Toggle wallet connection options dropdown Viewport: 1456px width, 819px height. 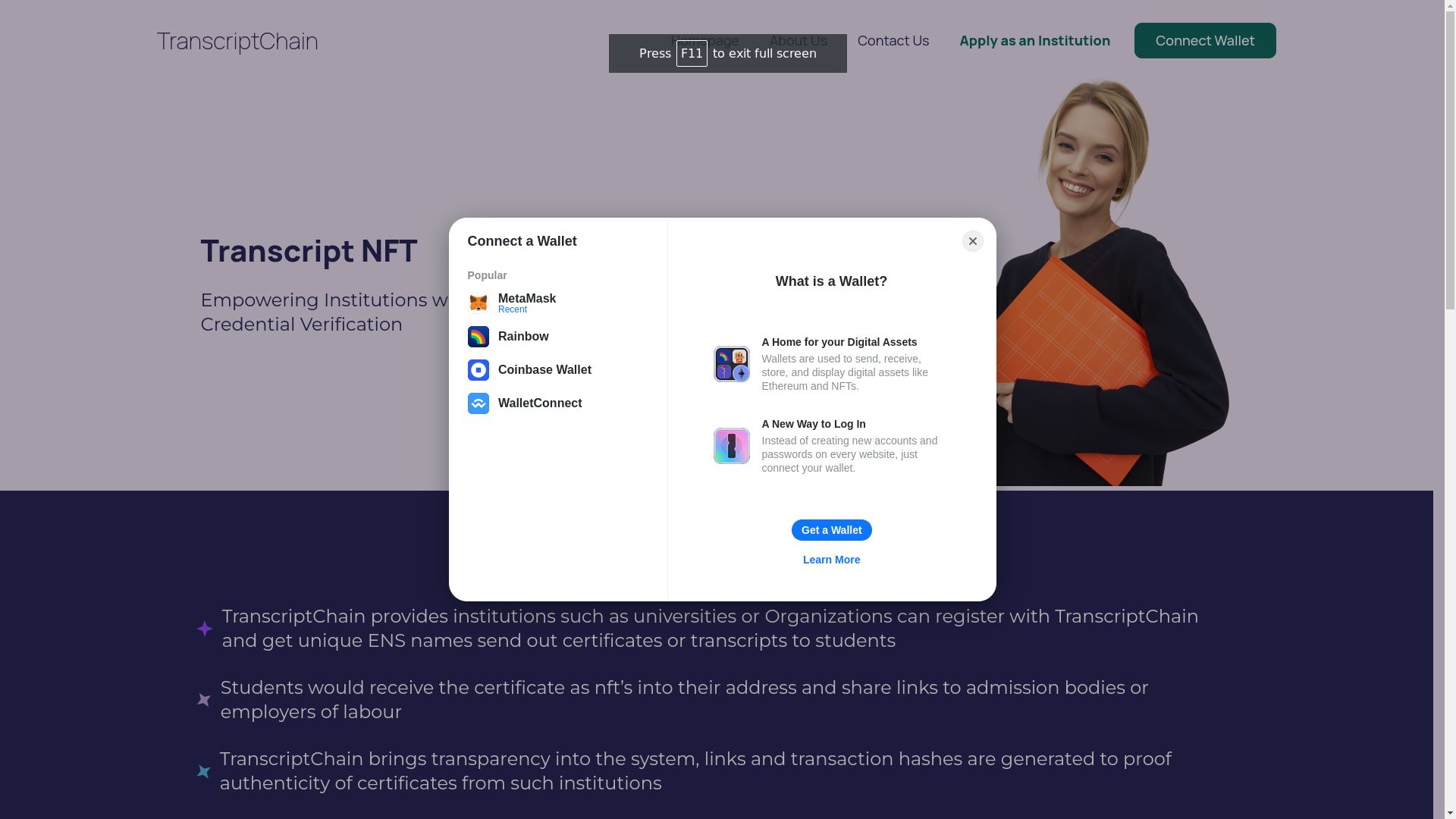pyautogui.click(x=1205, y=40)
